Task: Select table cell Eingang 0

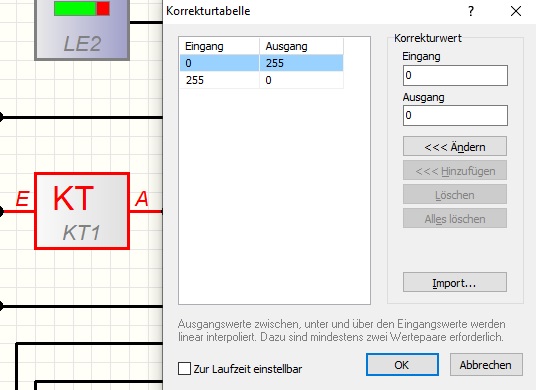Action: 219,63
